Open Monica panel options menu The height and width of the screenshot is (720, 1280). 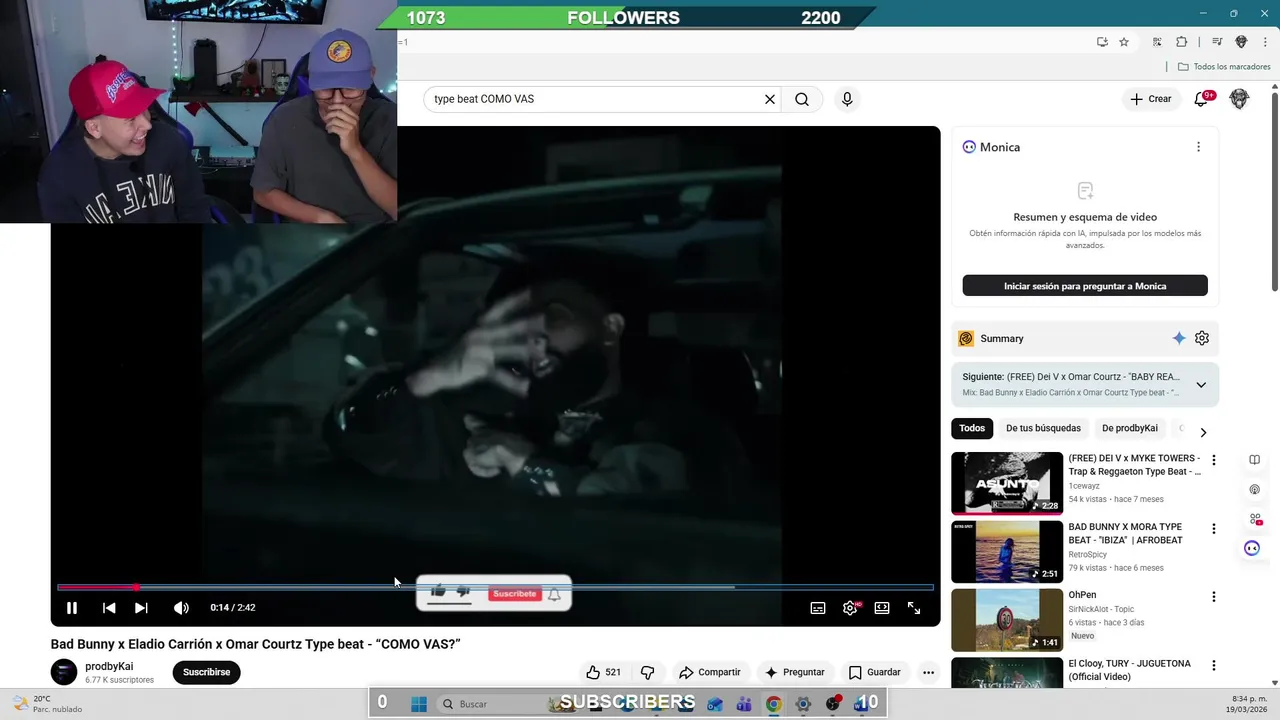click(1198, 147)
